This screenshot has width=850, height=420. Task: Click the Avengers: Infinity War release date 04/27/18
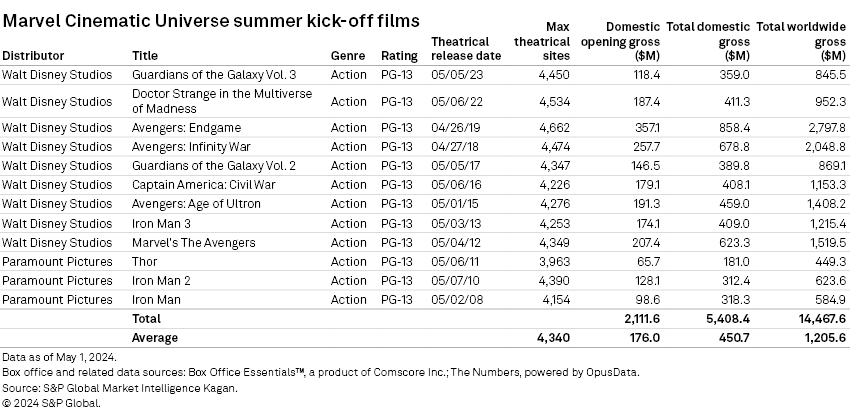tap(453, 146)
